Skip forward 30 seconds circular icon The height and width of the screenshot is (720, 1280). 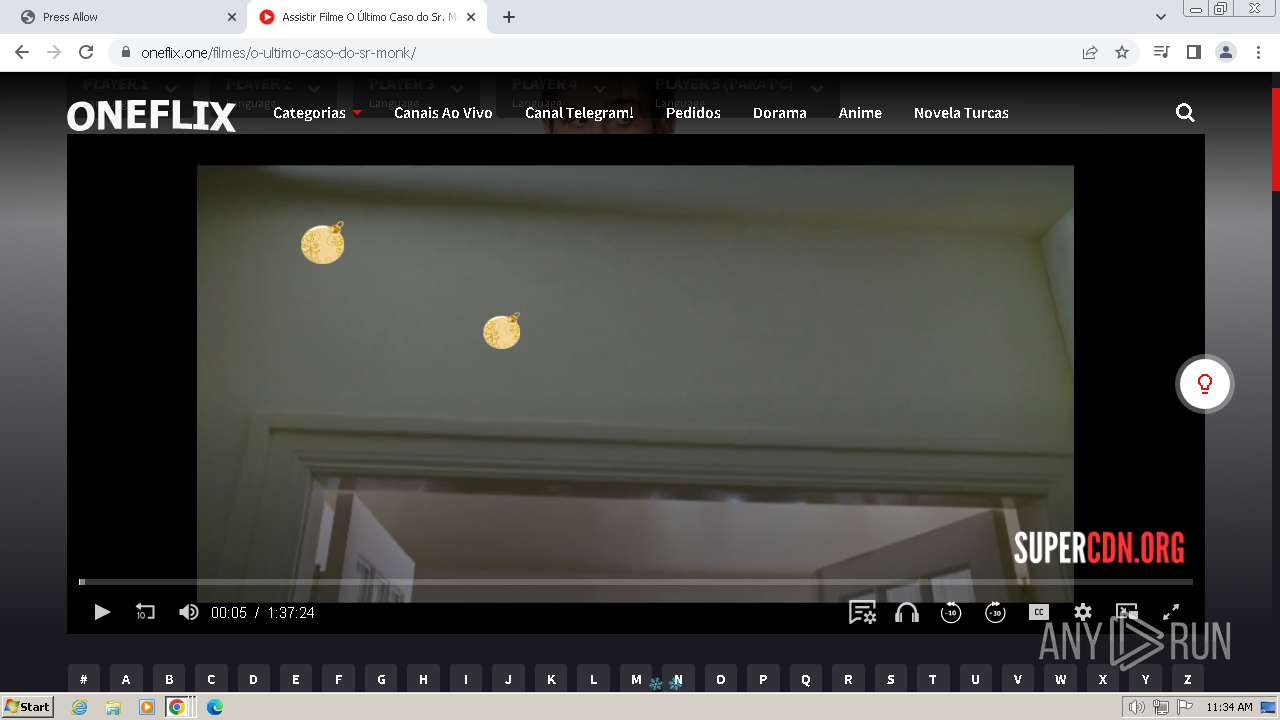(x=995, y=612)
